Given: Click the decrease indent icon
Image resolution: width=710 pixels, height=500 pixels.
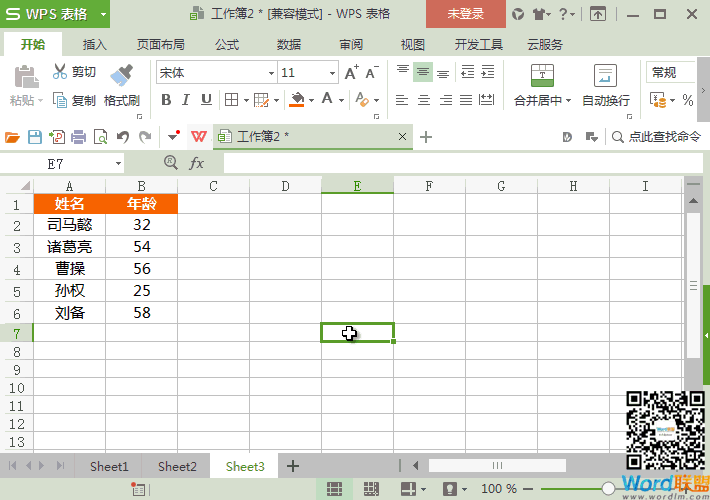Looking at the screenshot, I should click(468, 72).
